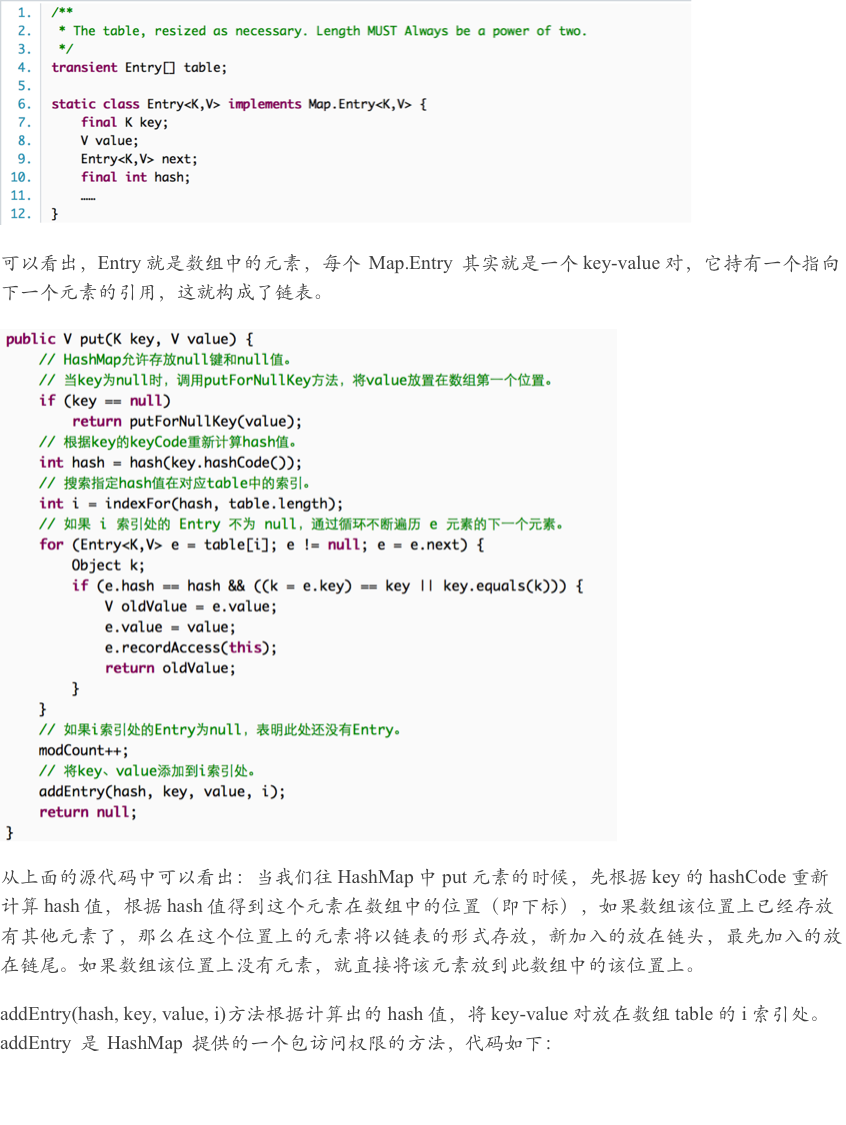Click 'return oldValue;' line
Screen dimensions: 846x1125
[170, 668]
